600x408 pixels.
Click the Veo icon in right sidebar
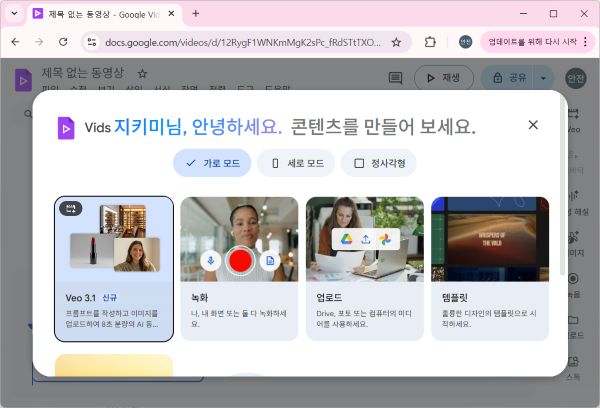click(x=573, y=113)
